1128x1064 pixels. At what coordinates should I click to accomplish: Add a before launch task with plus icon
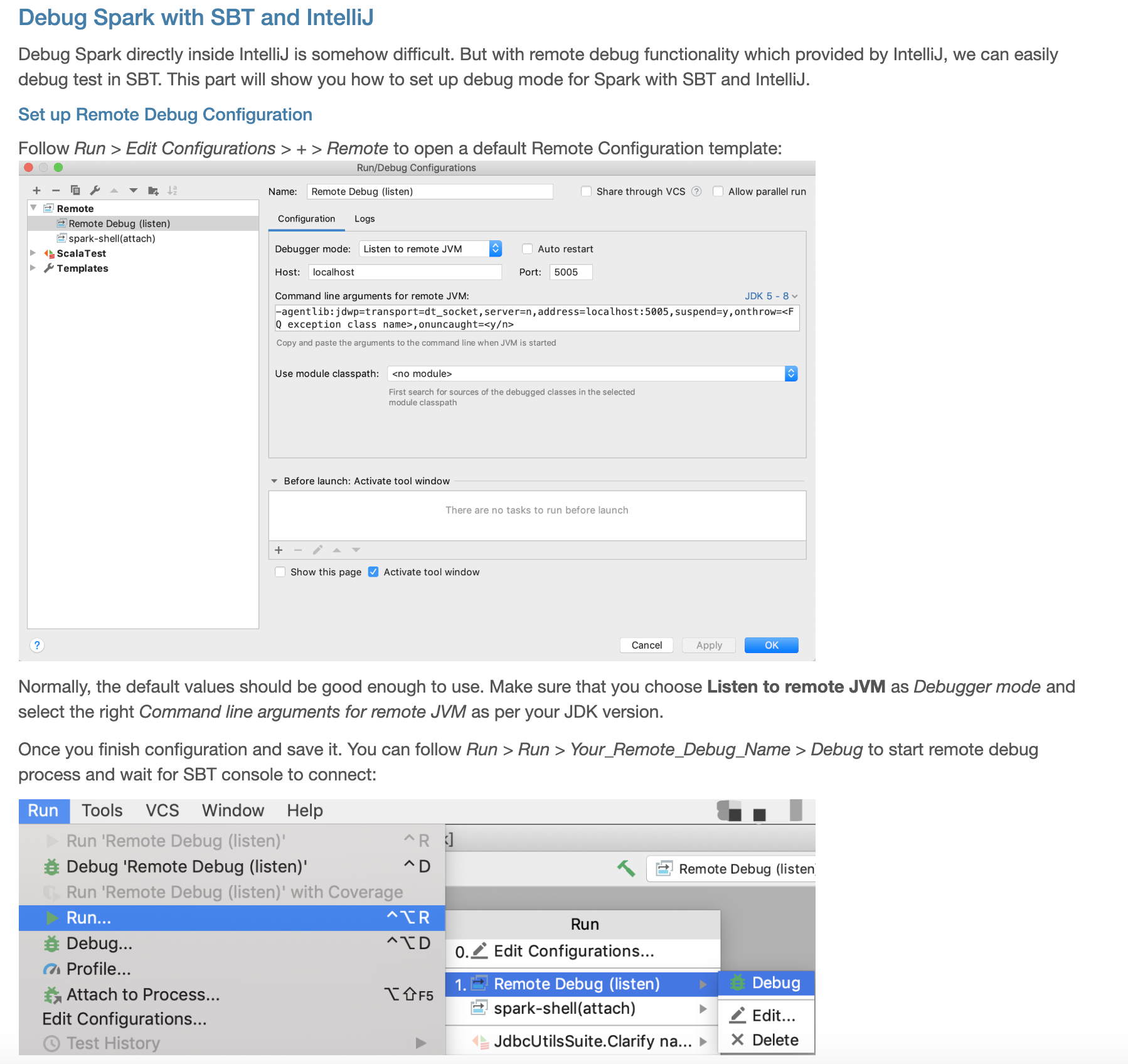click(x=279, y=550)
